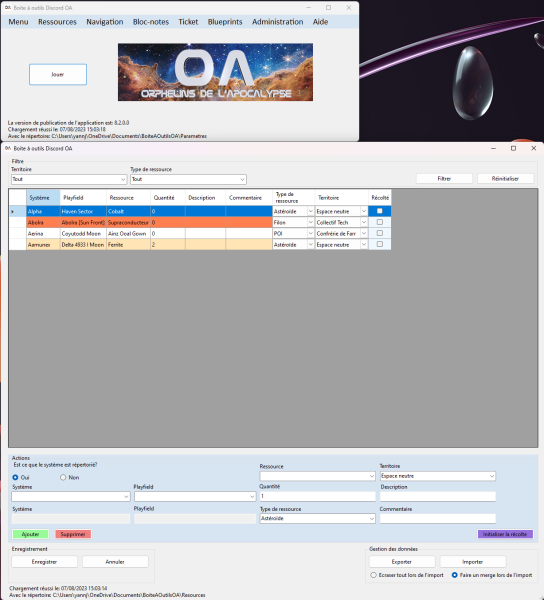Open the Bloc-notes menu
Image resolution: width=544 pixels, height=600 pixels.
click(x=151, y=22)
